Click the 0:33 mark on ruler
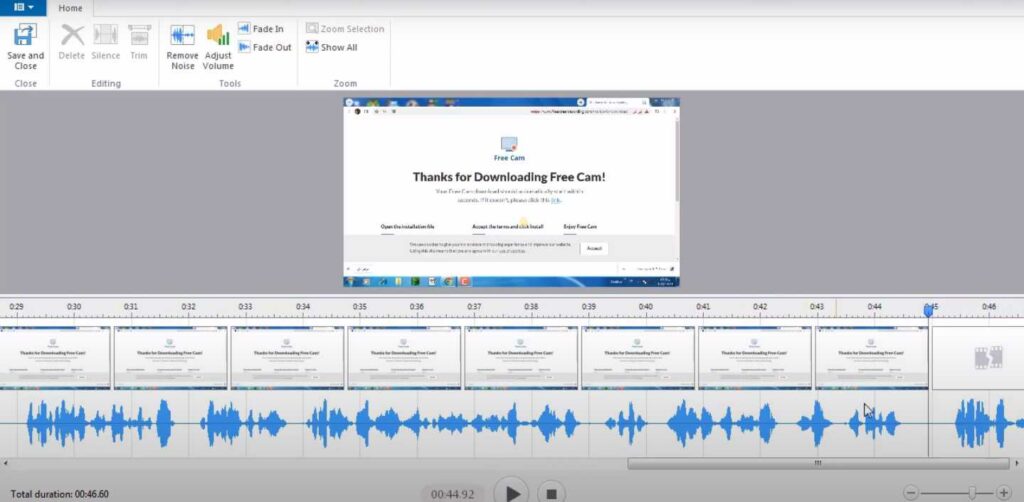This screenshot has width=1024, height=502. pos(245,306)
